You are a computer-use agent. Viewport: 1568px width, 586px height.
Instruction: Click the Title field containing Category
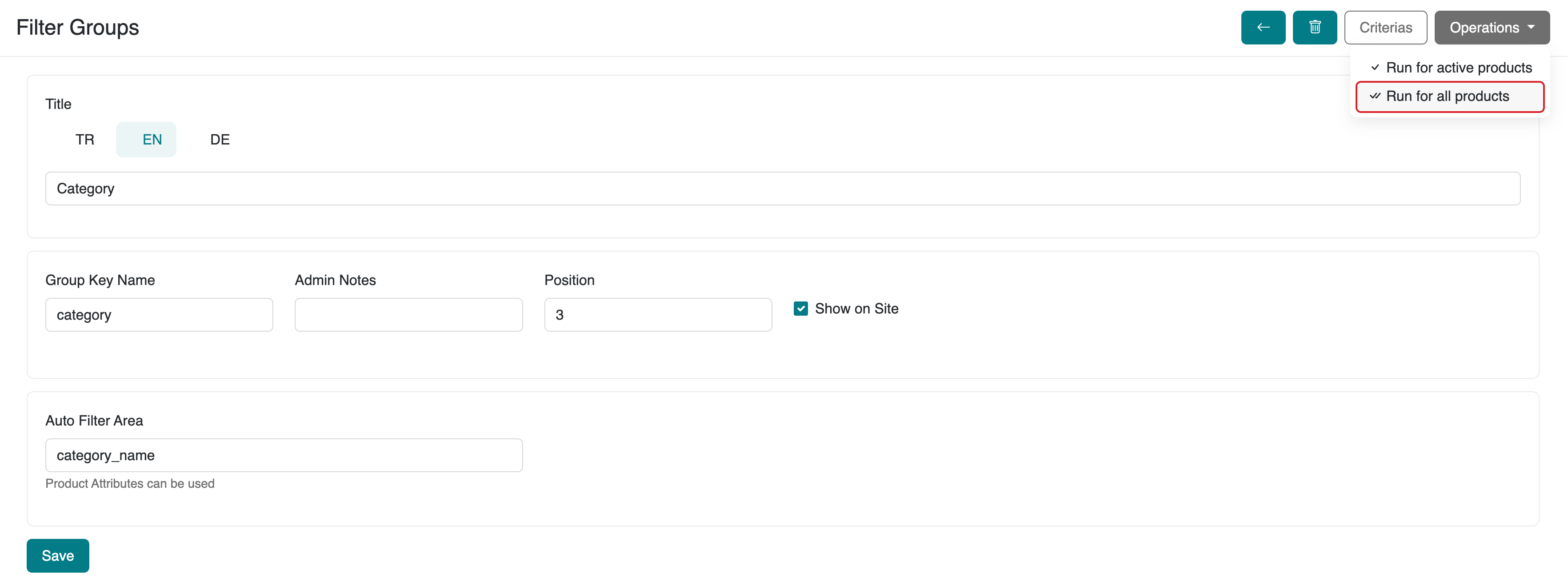[x=782, y=189]
